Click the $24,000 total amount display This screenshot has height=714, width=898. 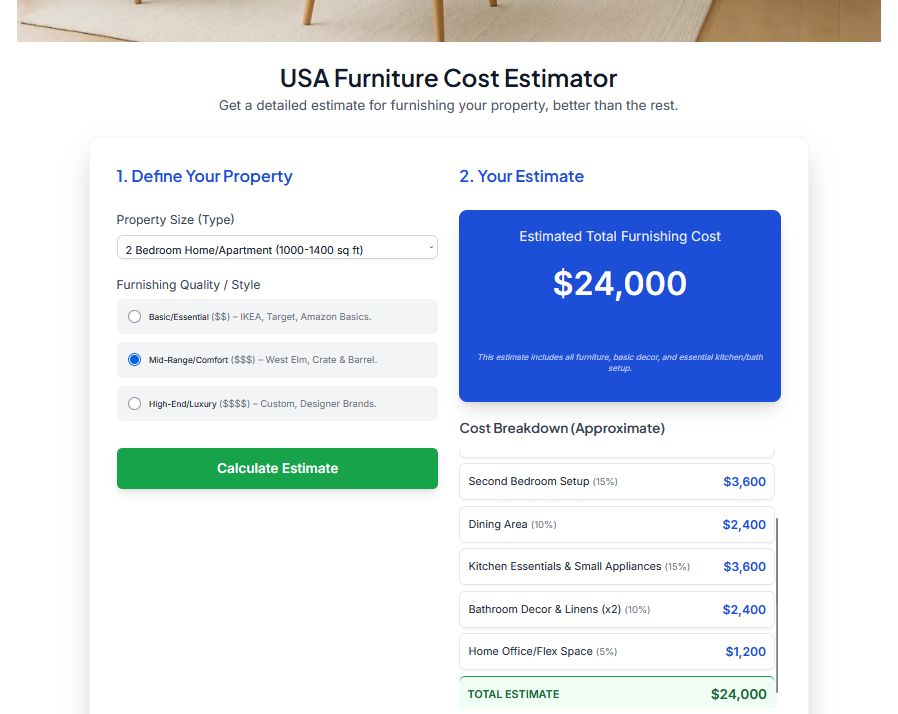[618, 284]
